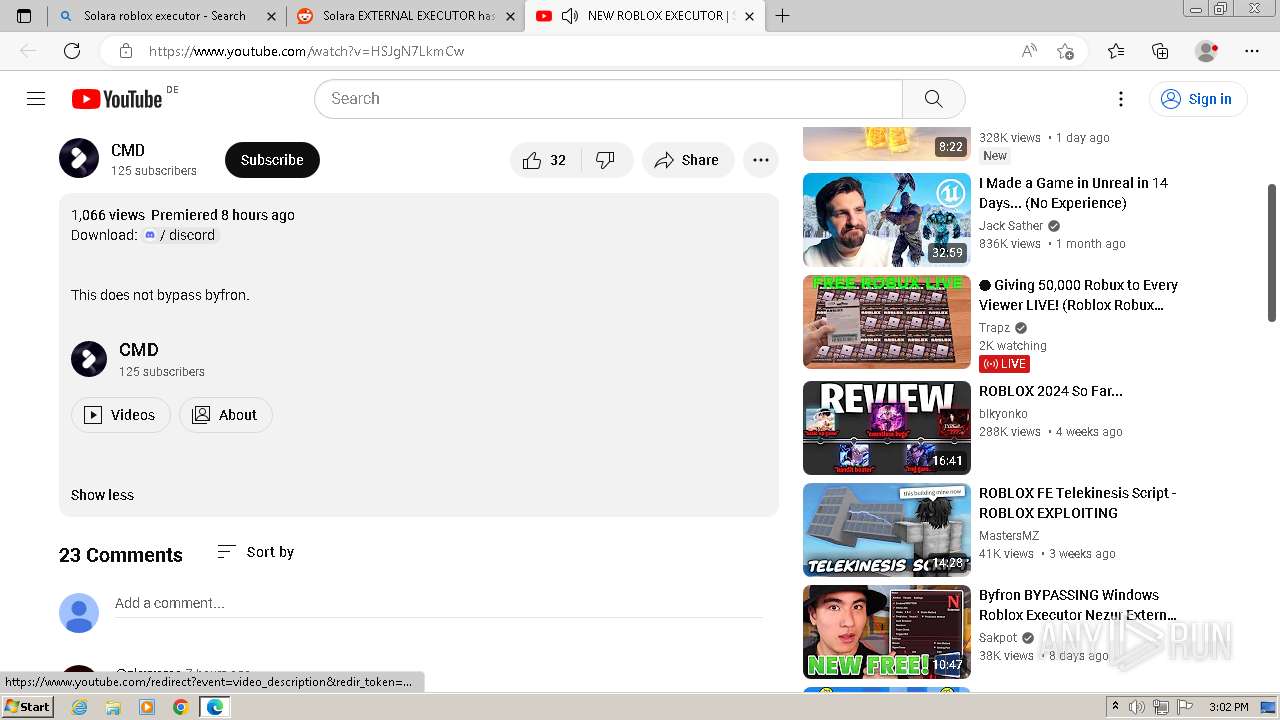Screen dimensions: 1280x720
Task: Open Read aloud in address bar
Action: point(1029,51)
